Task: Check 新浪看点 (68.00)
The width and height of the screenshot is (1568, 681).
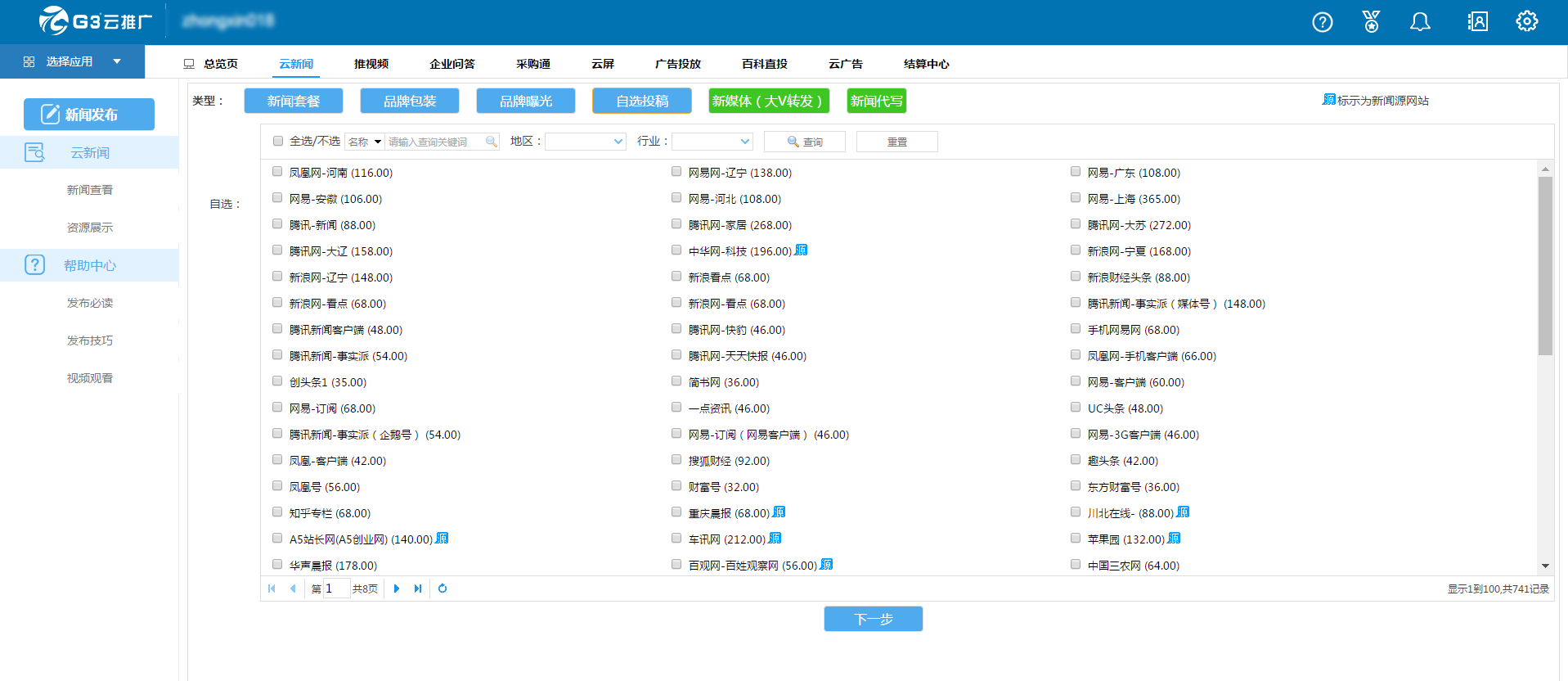Action: pos(676,277)
